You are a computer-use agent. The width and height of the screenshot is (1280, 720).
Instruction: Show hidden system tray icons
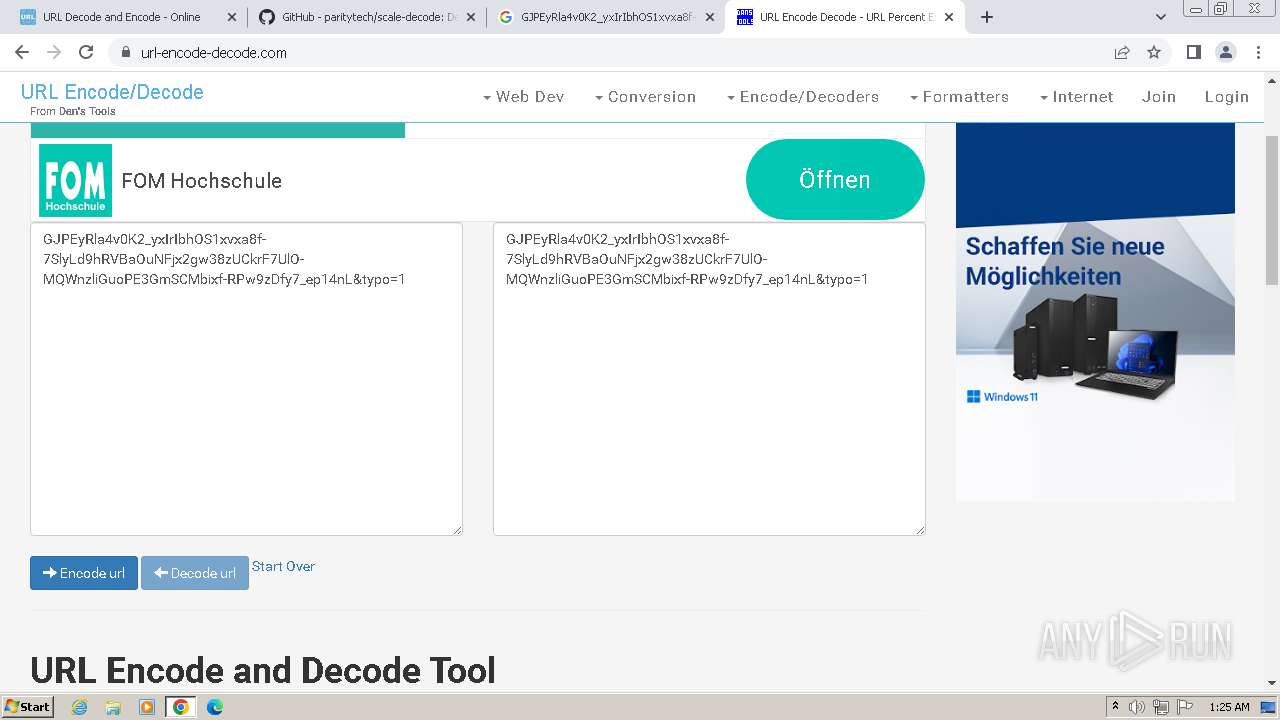point(1115,707)
